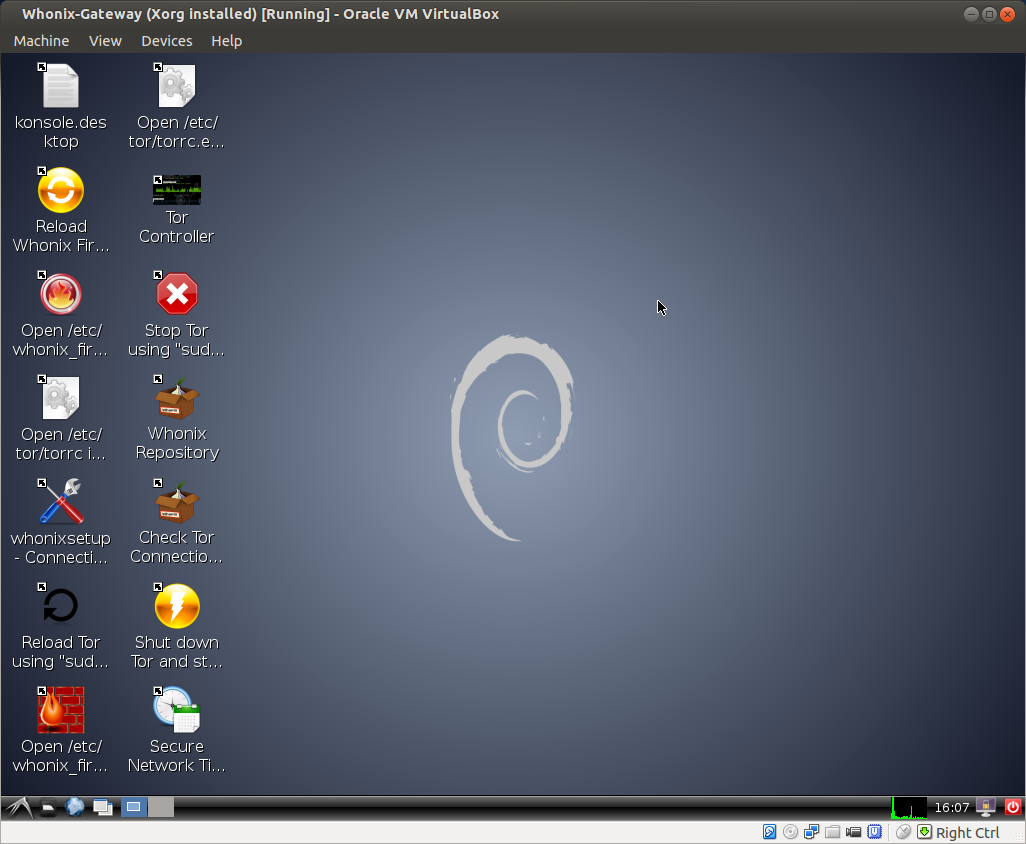Viewport: 1026px width, 844px height.
Task: Launch the whonixsetup Connection wizard icon
Action: 61,502
